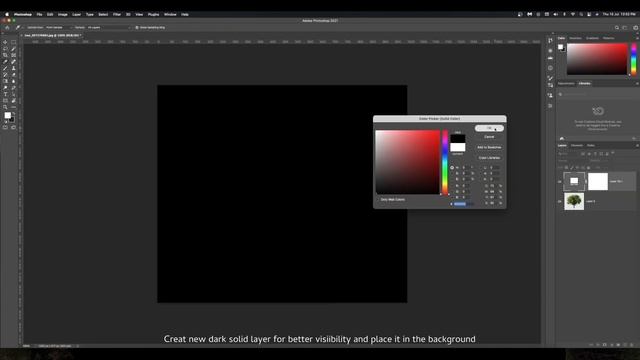Open the layer filter Kind dropdown
This screenshot has width=640, height=360.
568,154
